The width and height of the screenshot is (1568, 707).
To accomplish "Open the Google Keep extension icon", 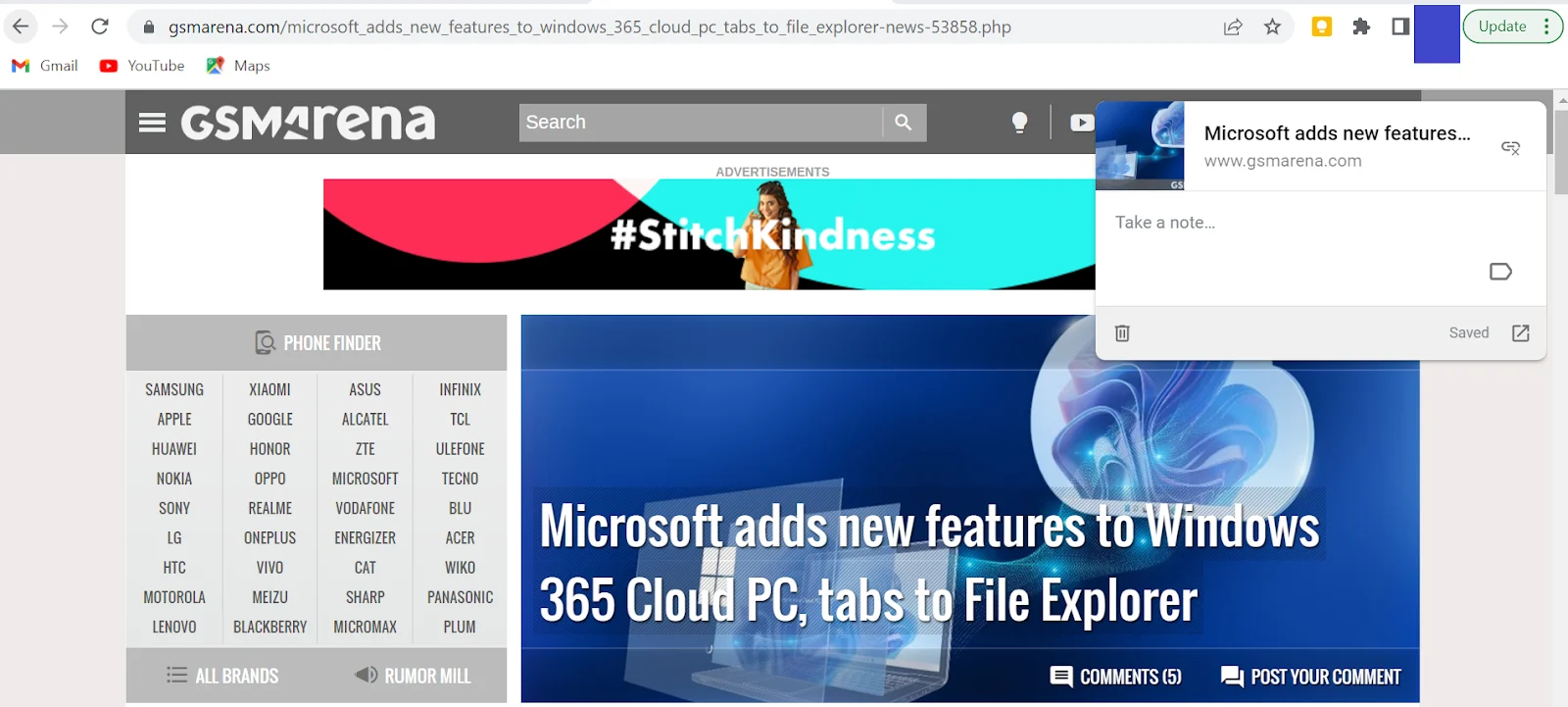I will (1321, 26).
